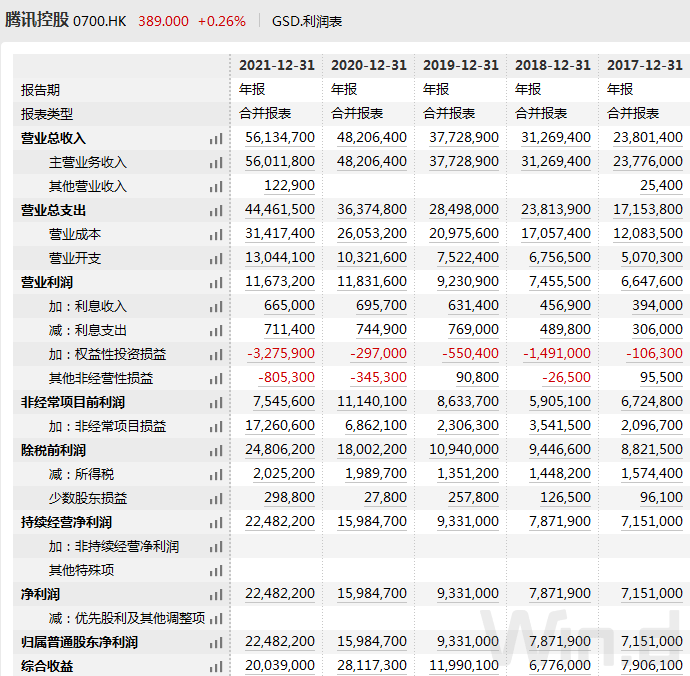Select the 营业利润 row label
Image resolution: width=690 pixels, height=676 pixels.
[x=47, y=282]
